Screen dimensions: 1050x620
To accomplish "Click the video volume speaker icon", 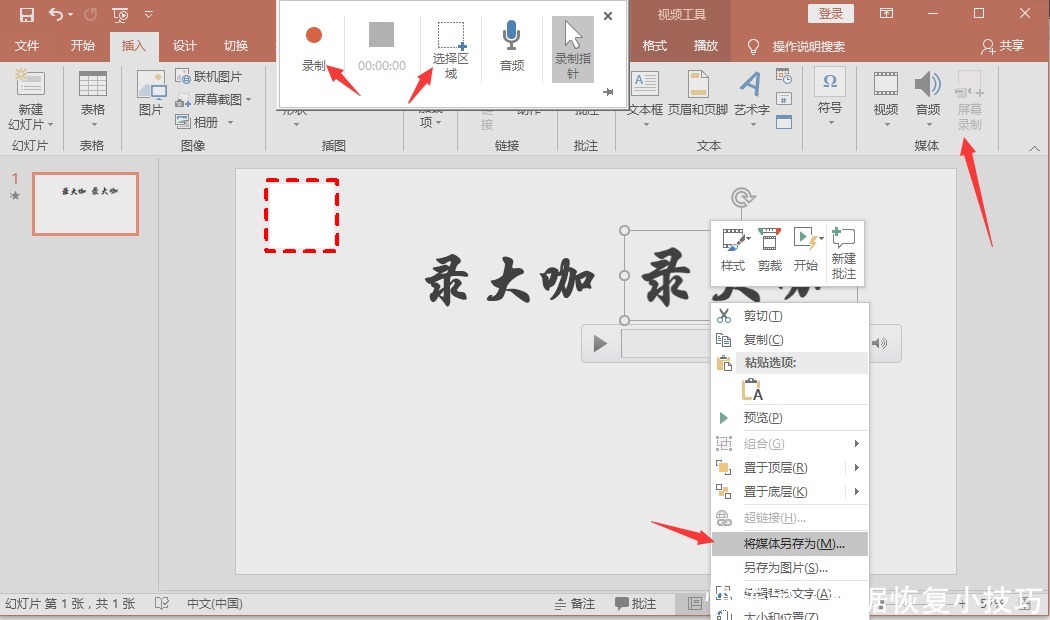I will click(879, 343).
